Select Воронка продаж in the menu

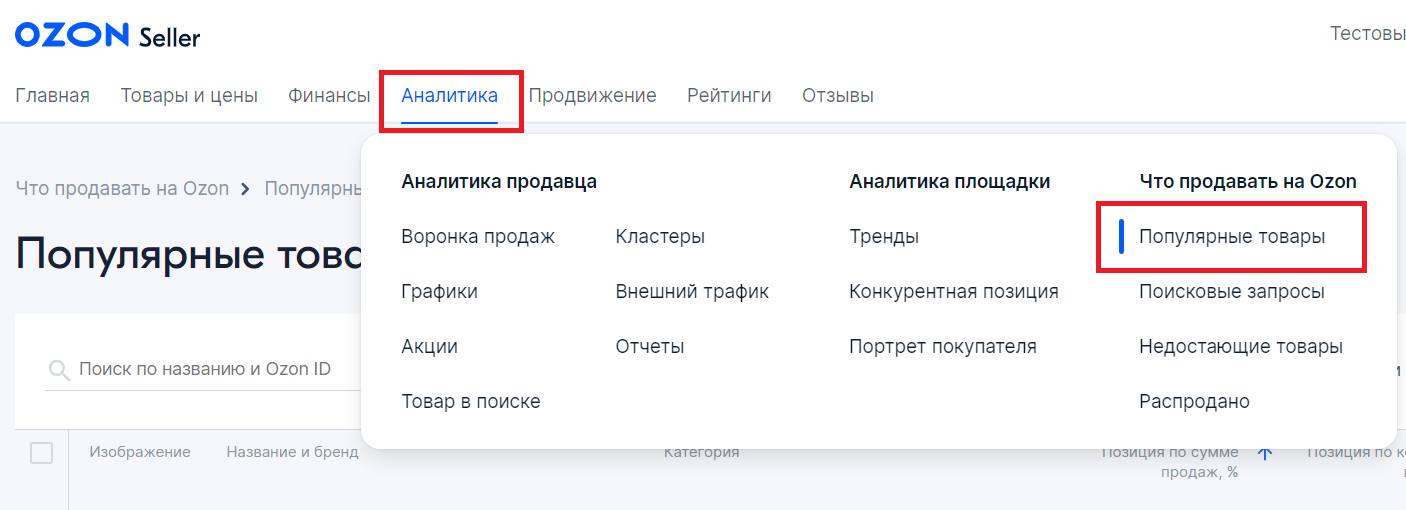(x=478, y=237)
